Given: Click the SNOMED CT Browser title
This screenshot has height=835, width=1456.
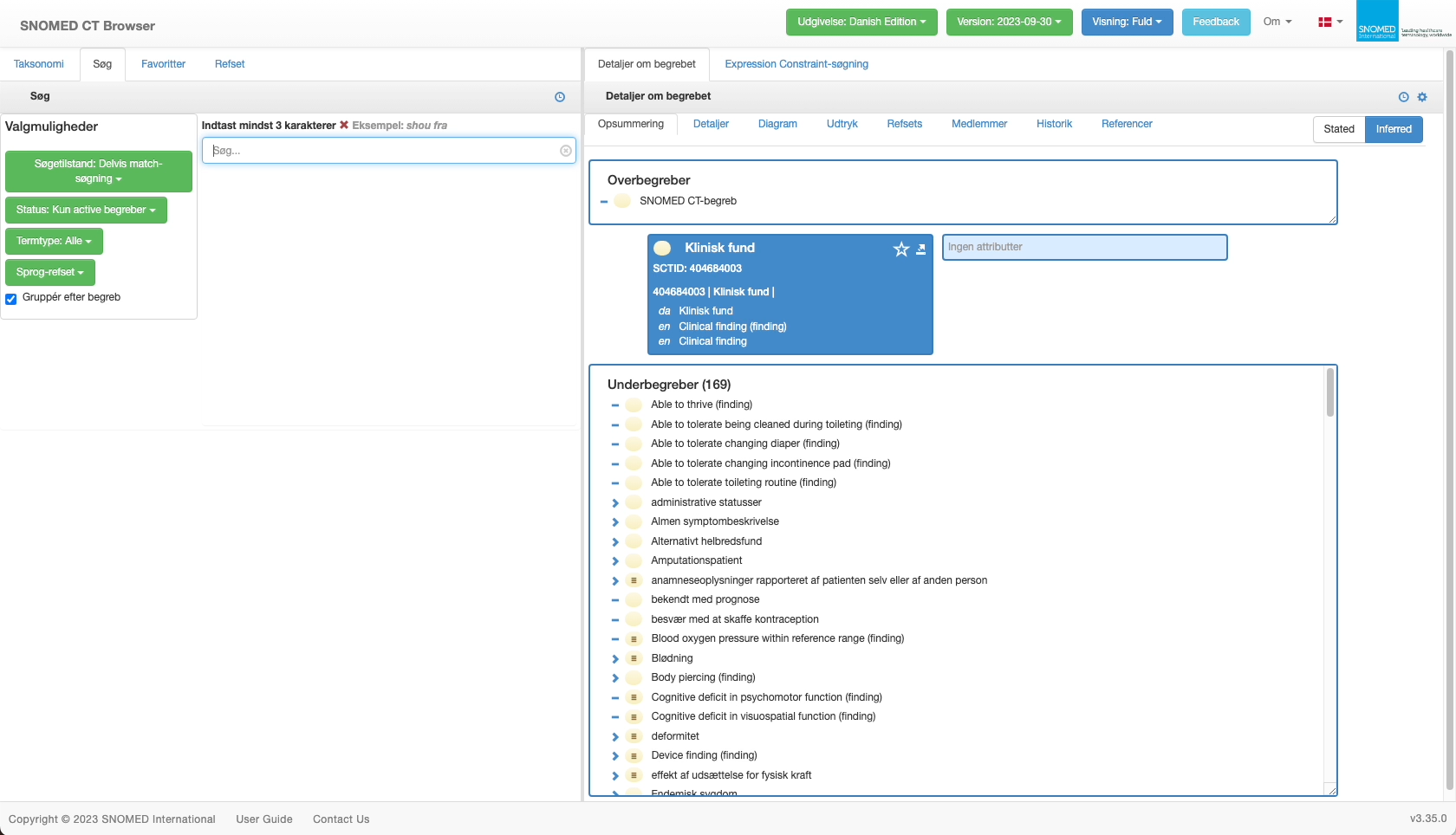Looking at the screenshot, I should (88, 26).
